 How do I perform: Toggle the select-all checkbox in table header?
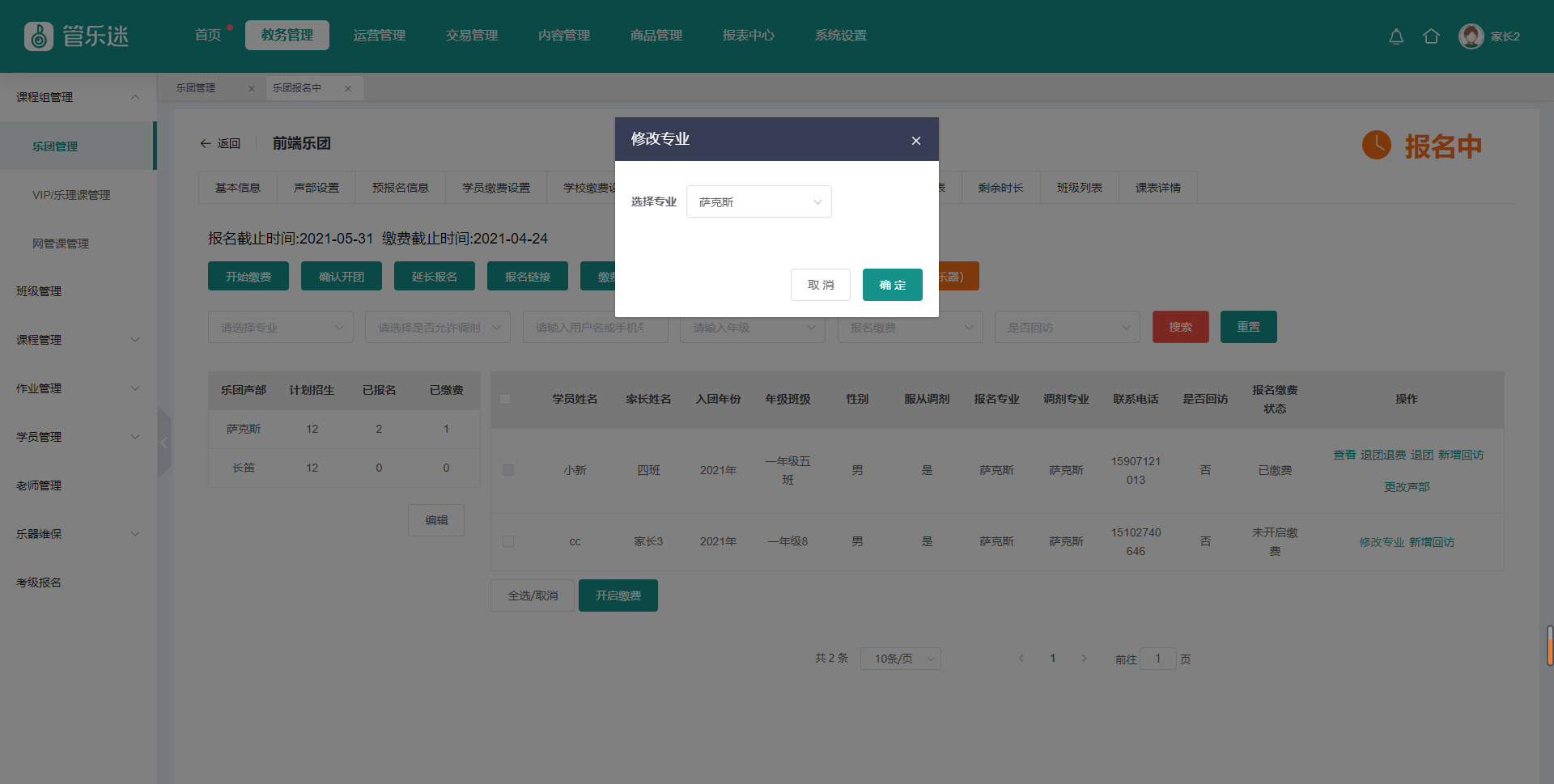tap(506, 399)
